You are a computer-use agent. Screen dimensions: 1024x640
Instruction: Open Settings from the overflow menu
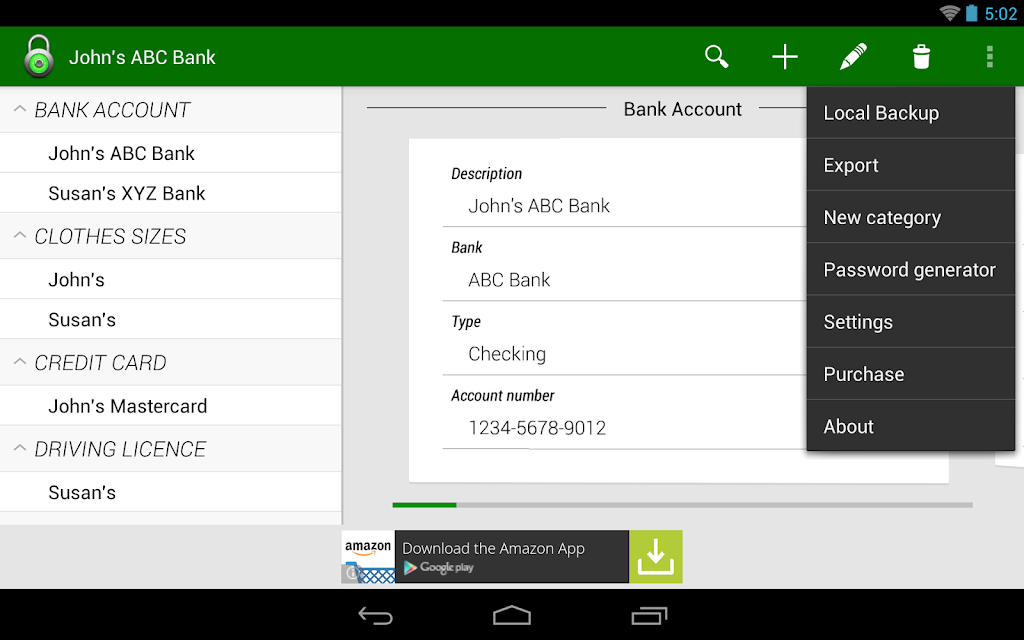(910, 321)
